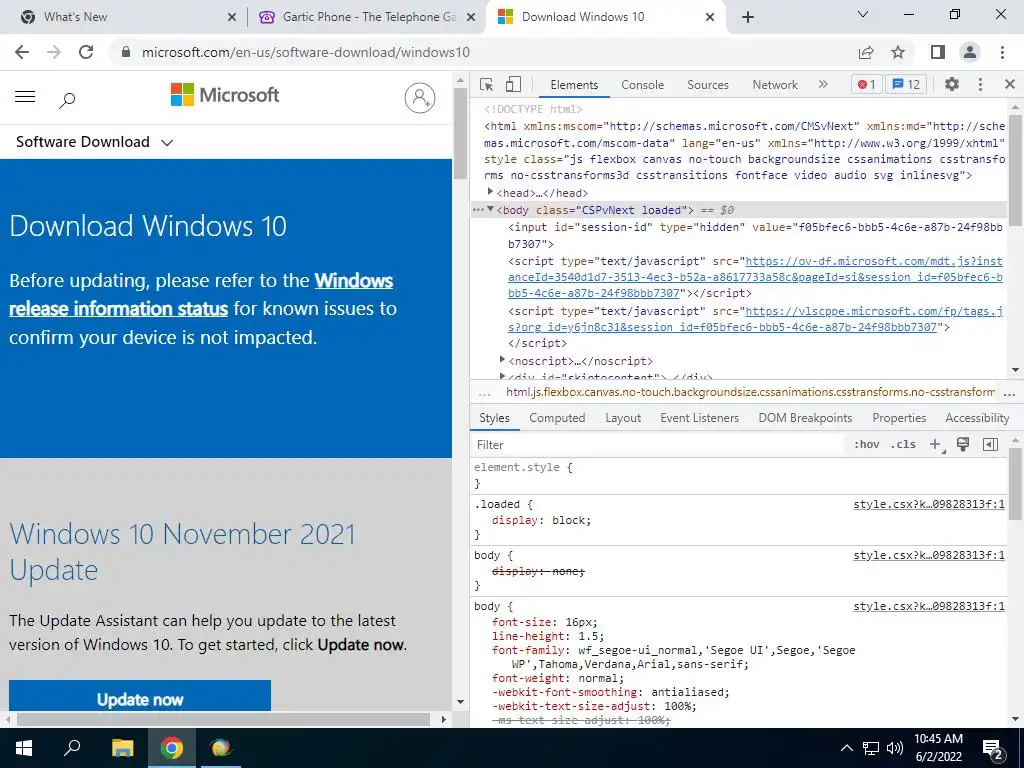
Task: Open DevTools settings gear
Action: click(952, 84)
